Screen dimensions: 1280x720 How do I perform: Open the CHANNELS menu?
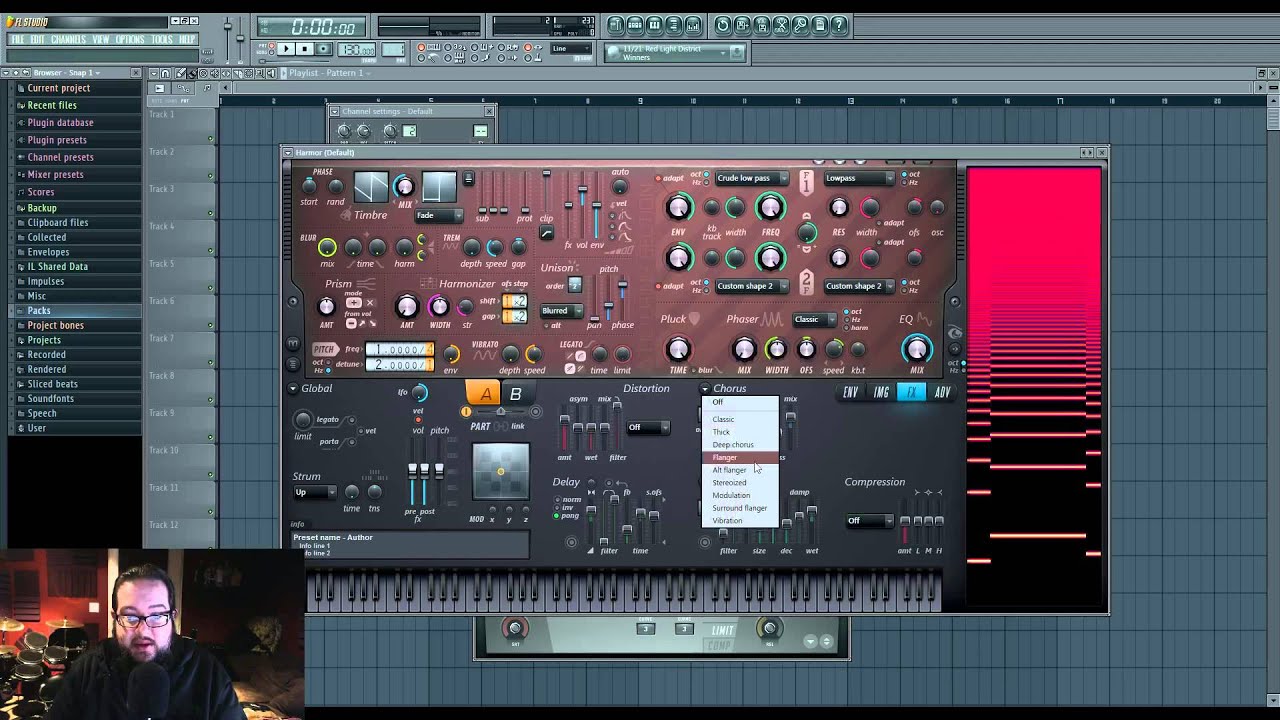pyautogui.click(x=68, y=40)
